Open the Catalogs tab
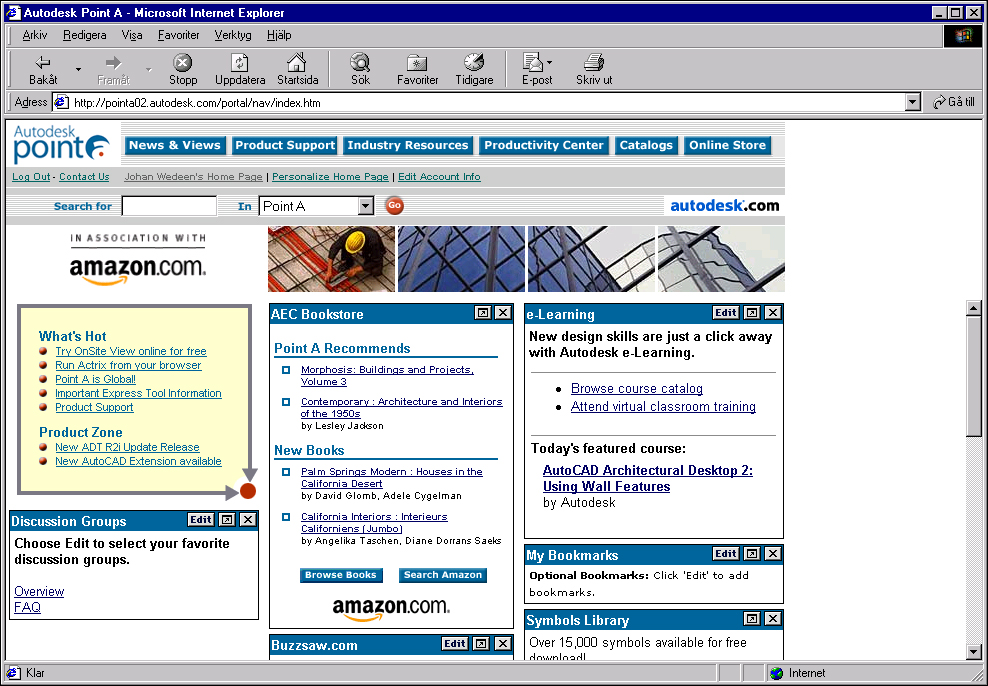The height and width of the screenshot is (686, 988). [x=646, y=146]
